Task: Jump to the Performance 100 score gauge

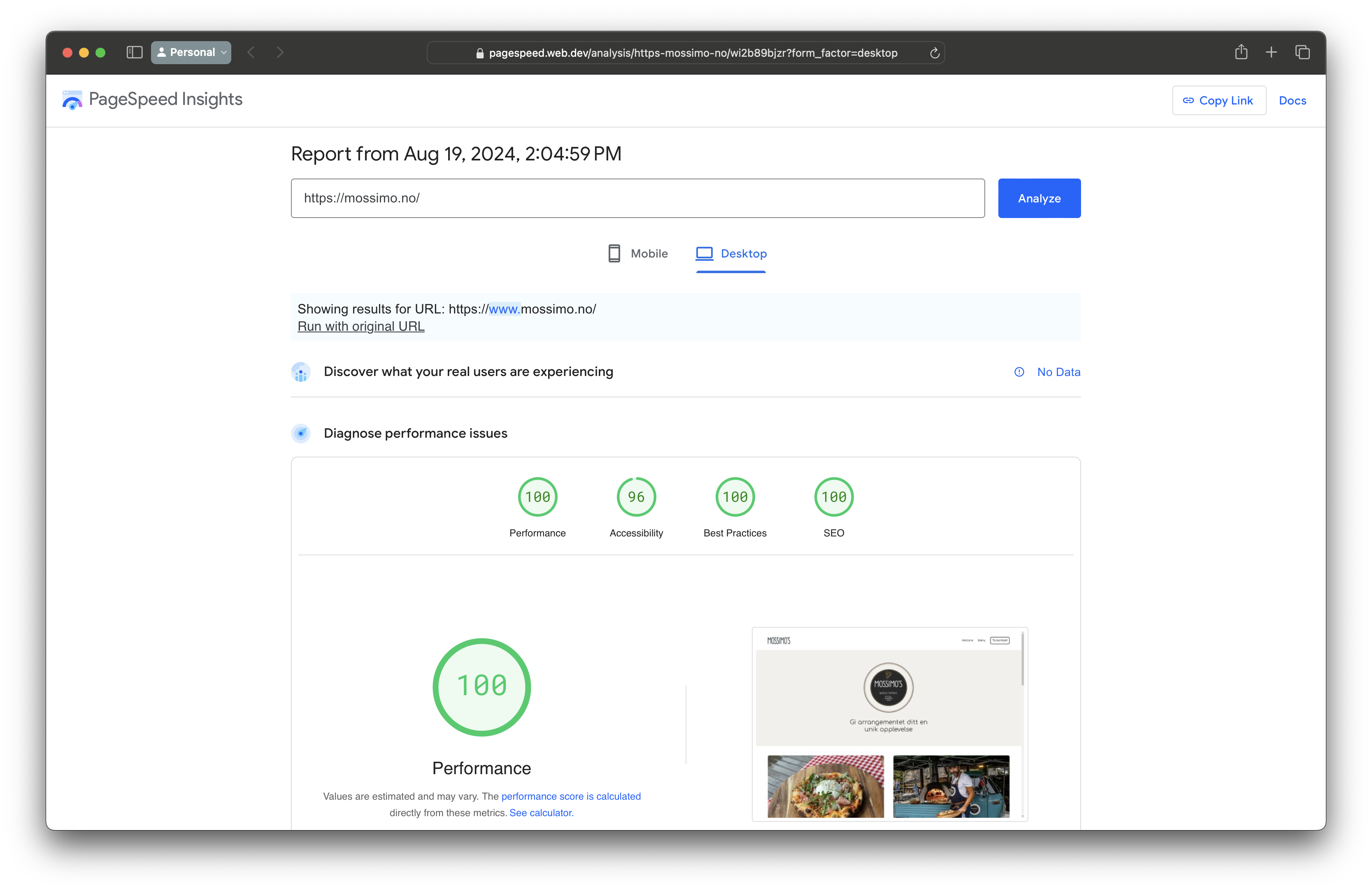Action: click(537, 497)
